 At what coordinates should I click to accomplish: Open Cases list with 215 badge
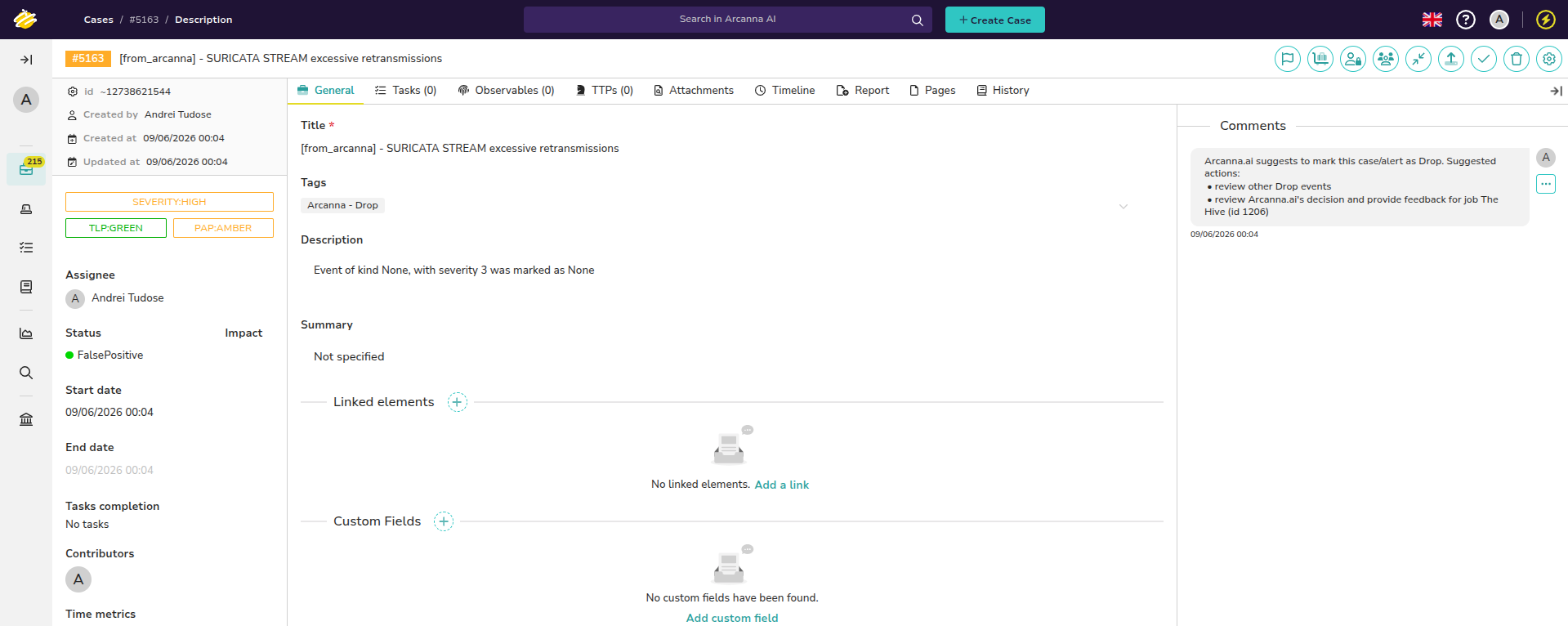(26, 169)
